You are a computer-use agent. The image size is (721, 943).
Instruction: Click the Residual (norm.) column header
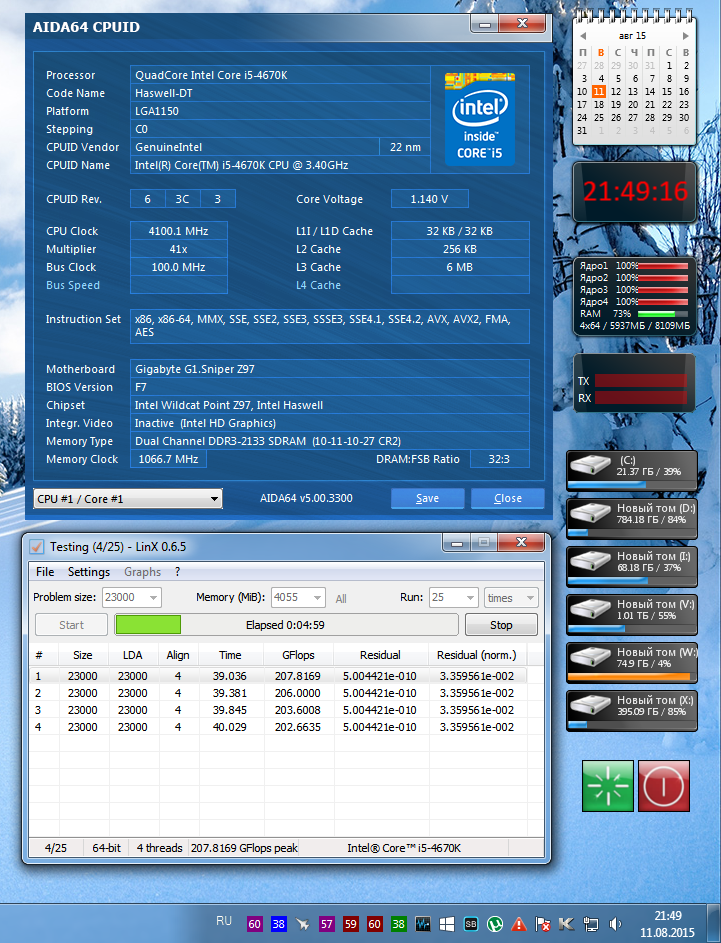point(476,655)
